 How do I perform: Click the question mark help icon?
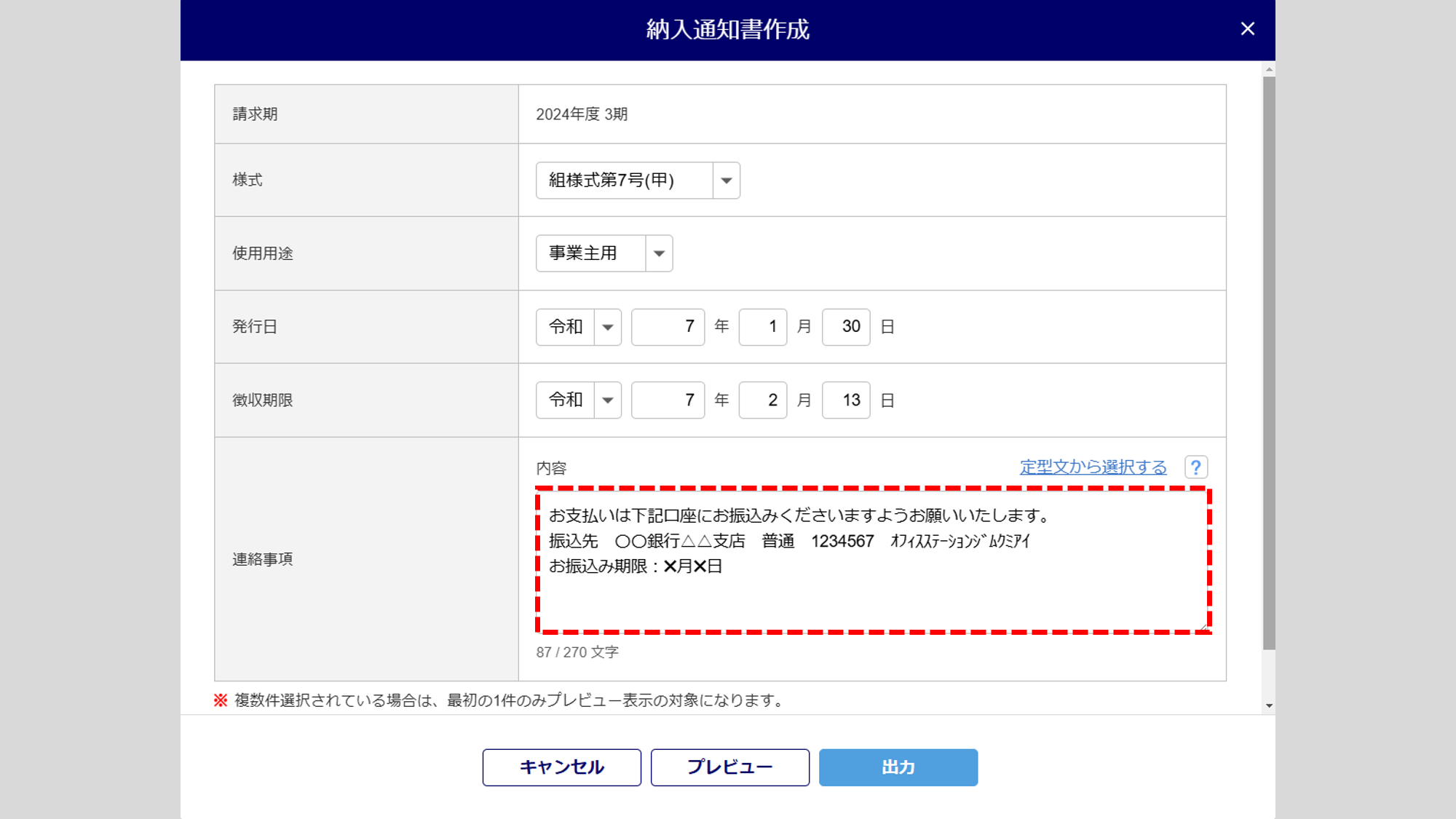coord(1195,467)
